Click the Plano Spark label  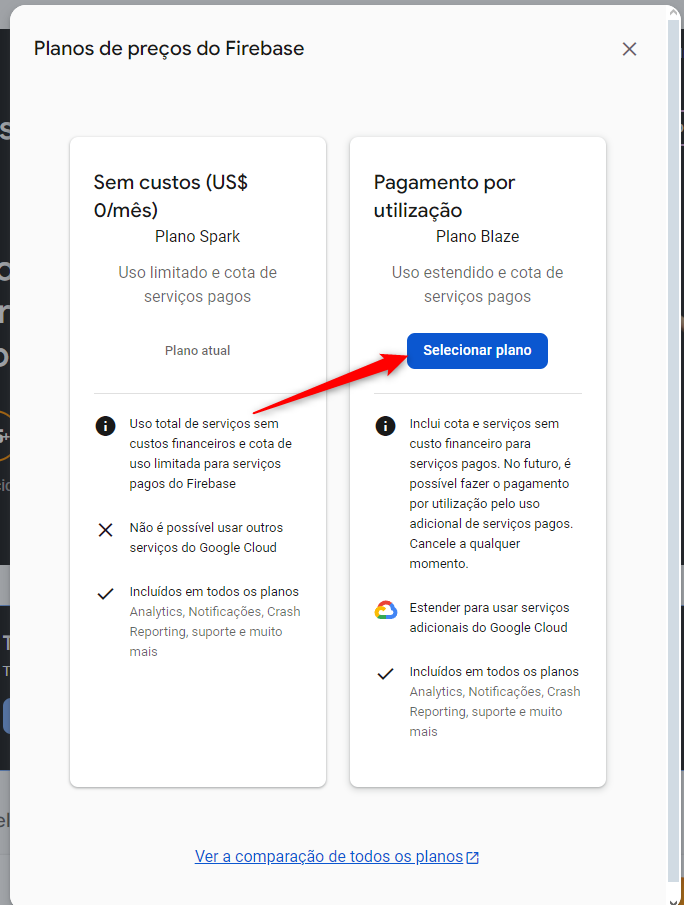[197, 237]
